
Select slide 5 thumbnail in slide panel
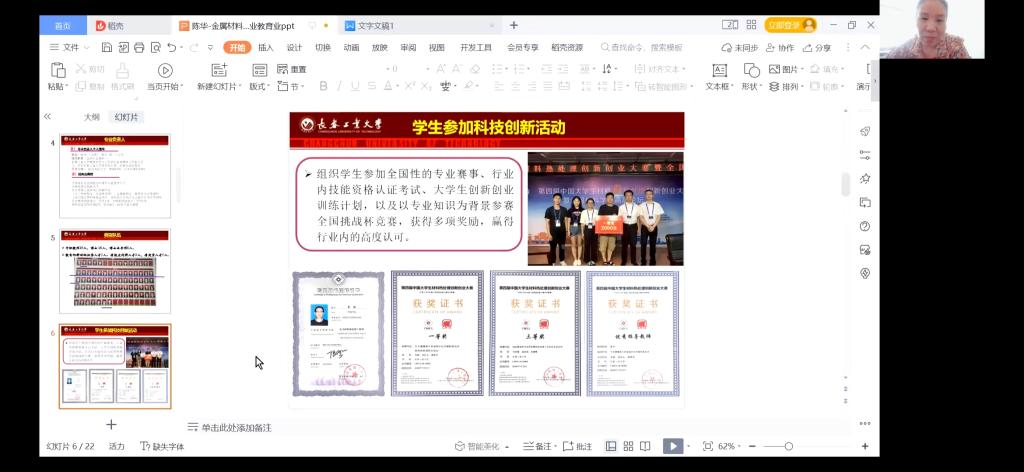[115, 270]
